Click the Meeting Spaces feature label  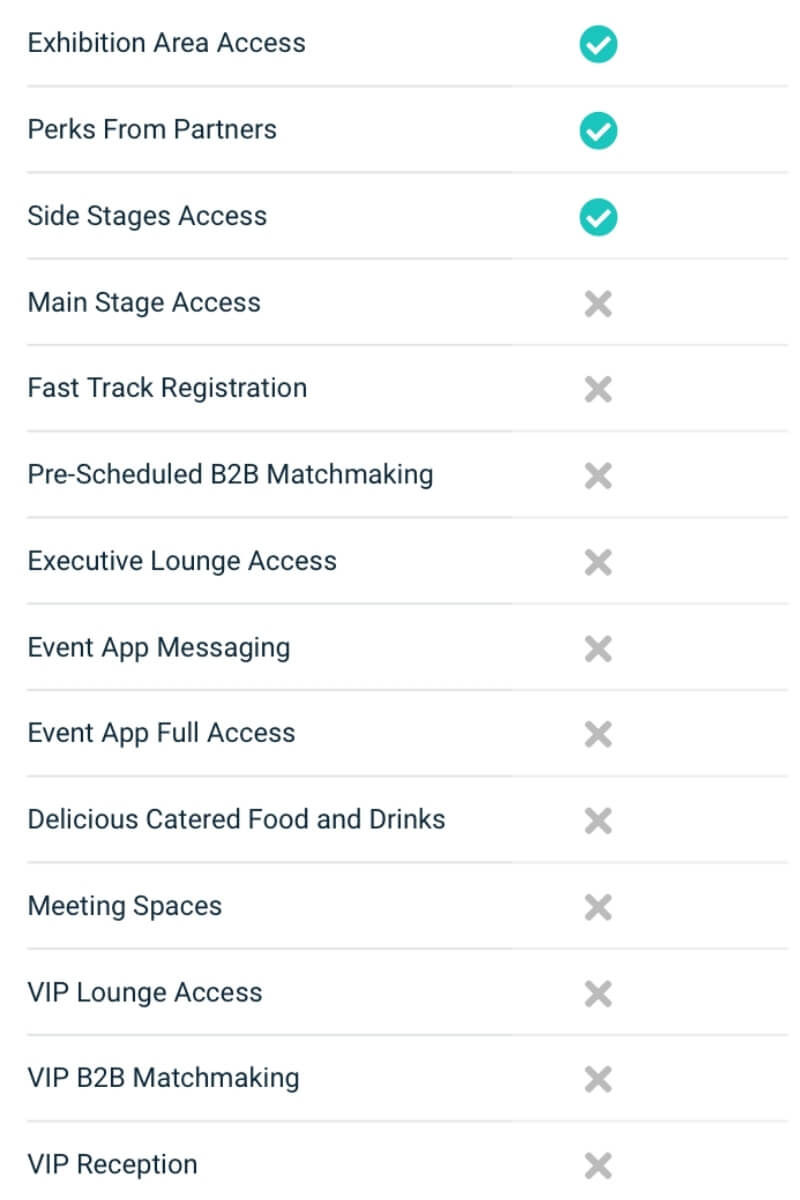[x=125, y=906]
